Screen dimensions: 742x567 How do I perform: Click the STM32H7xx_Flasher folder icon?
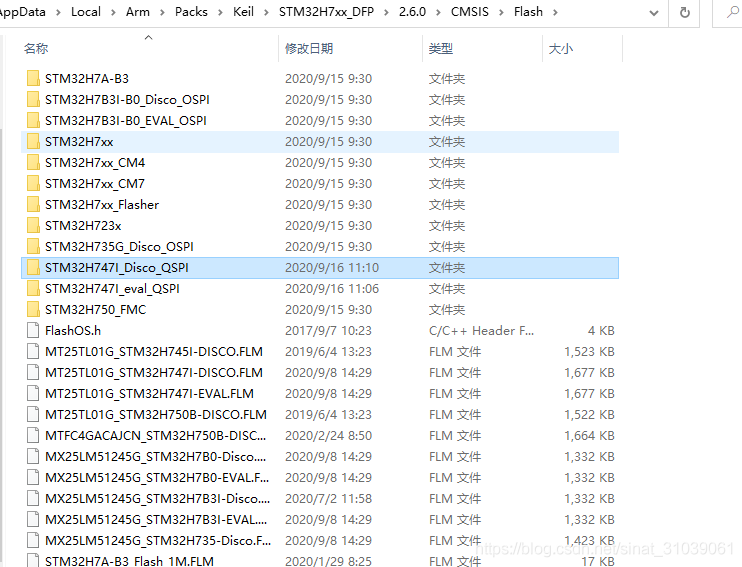coord(33,204)
